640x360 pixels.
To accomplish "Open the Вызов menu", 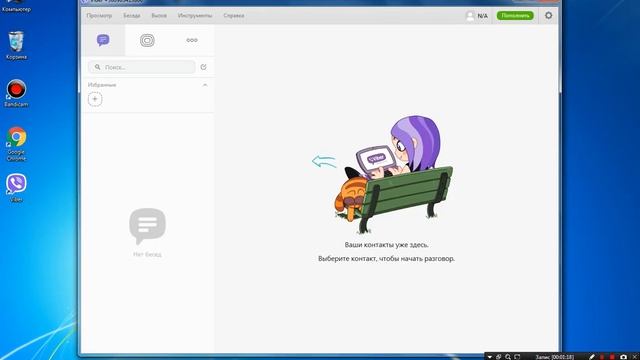I will click(x=159, y=16).
